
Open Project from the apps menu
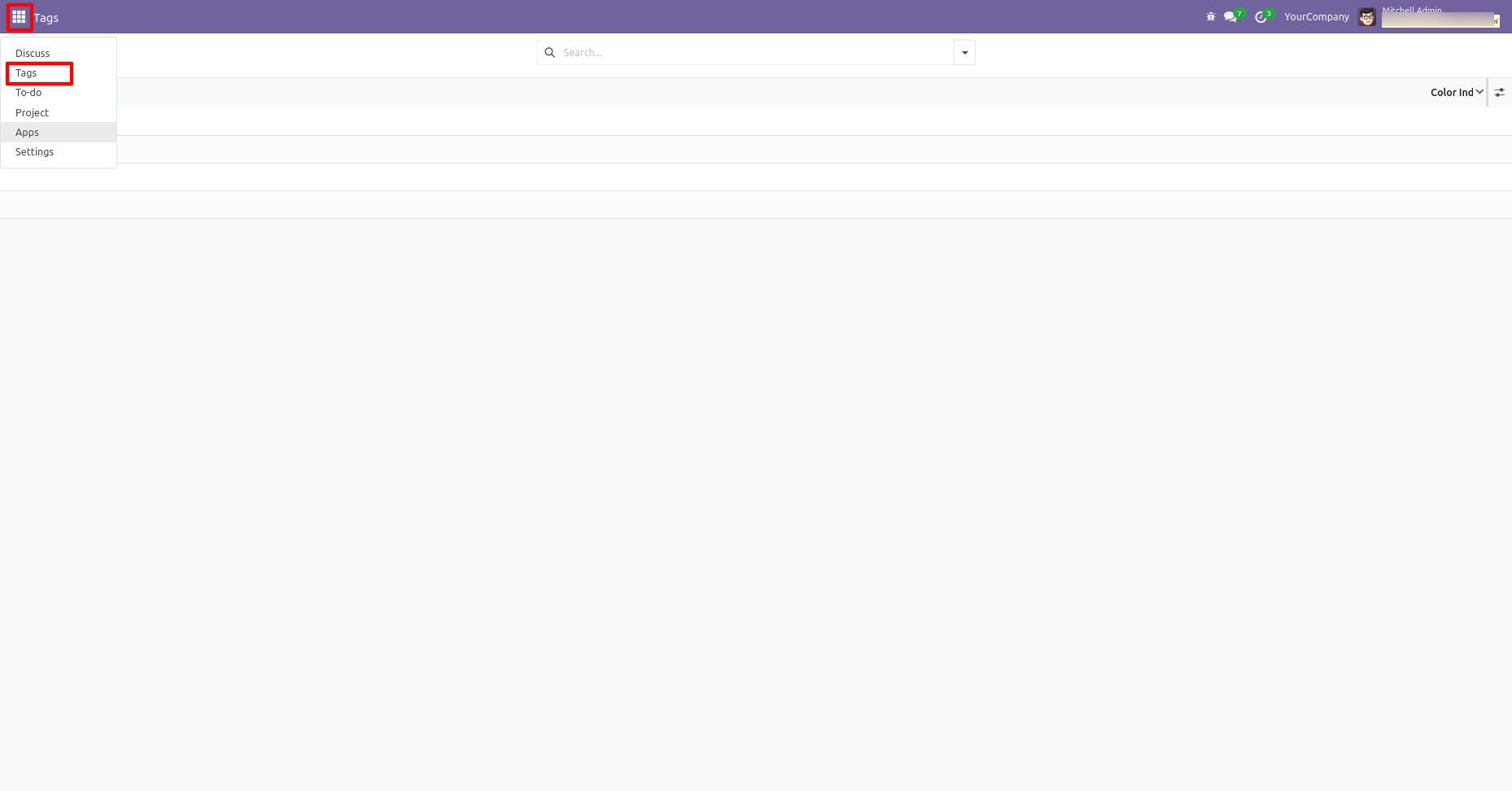tap(59, 113)
